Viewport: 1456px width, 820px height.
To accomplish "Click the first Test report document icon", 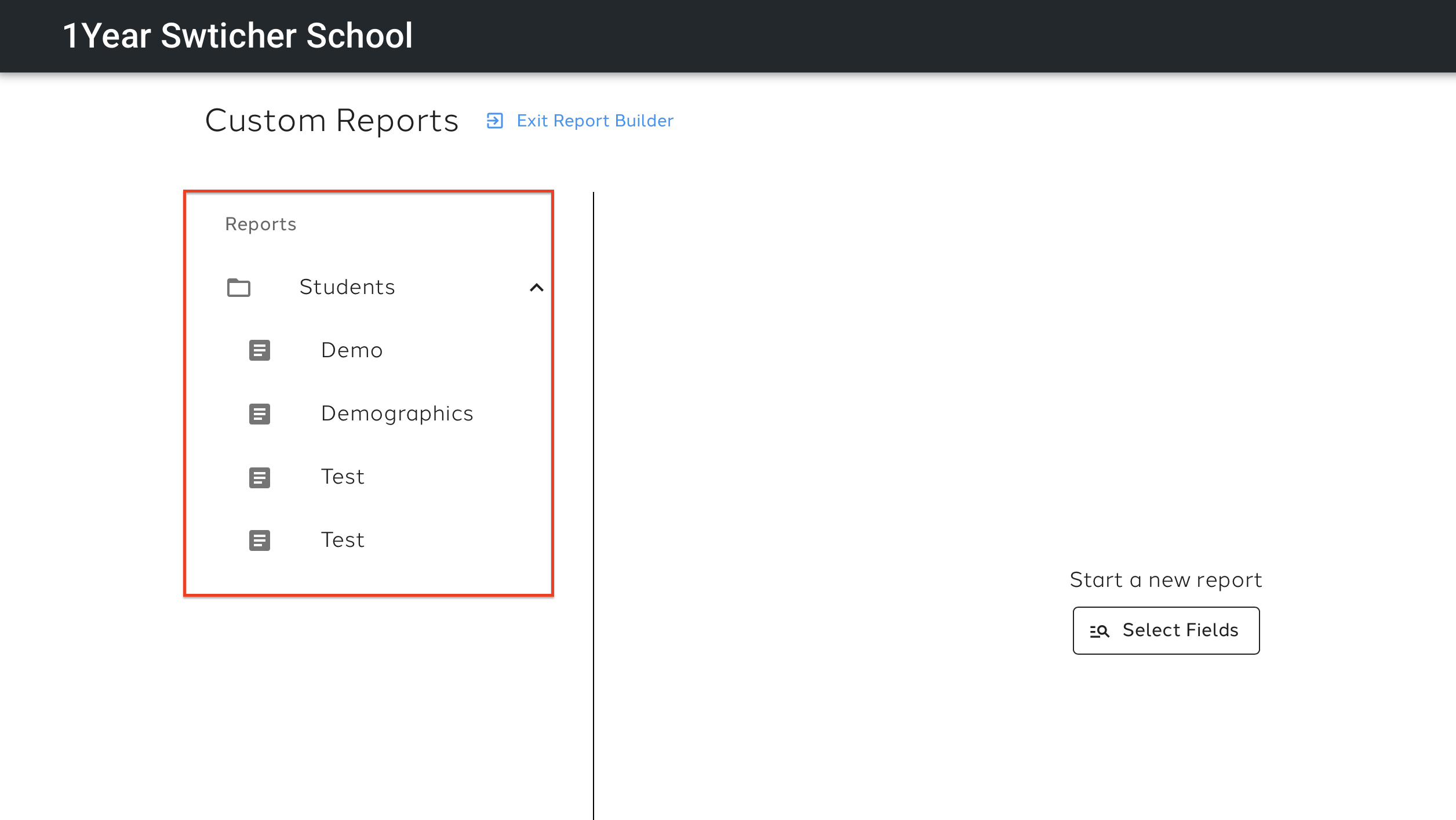I will pos(259,477).
